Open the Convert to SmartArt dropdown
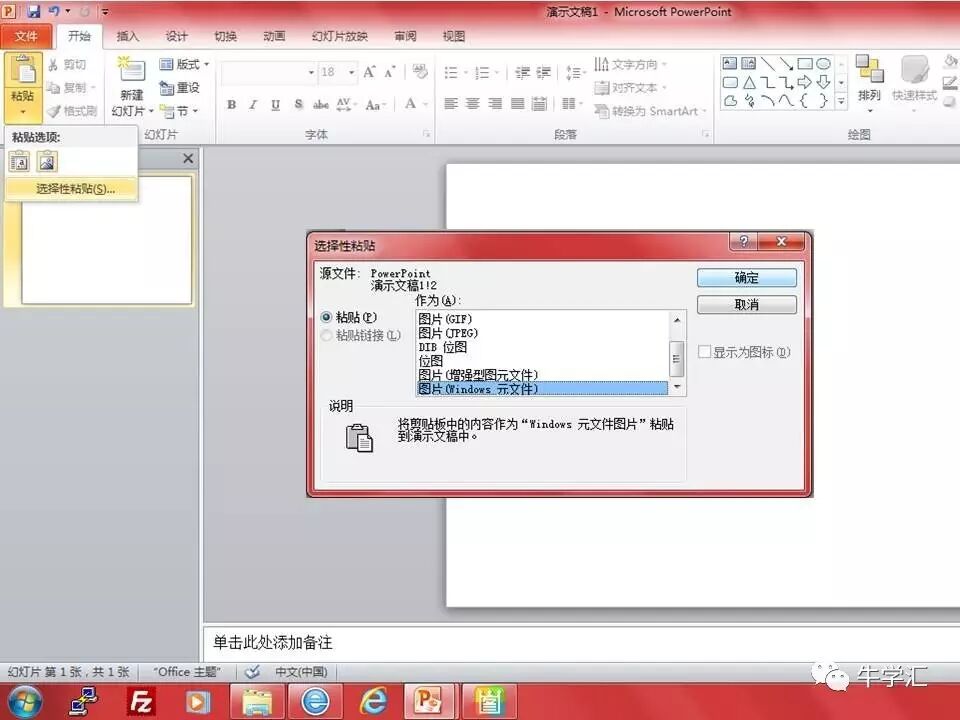960x720 pixels. (650, 111)
